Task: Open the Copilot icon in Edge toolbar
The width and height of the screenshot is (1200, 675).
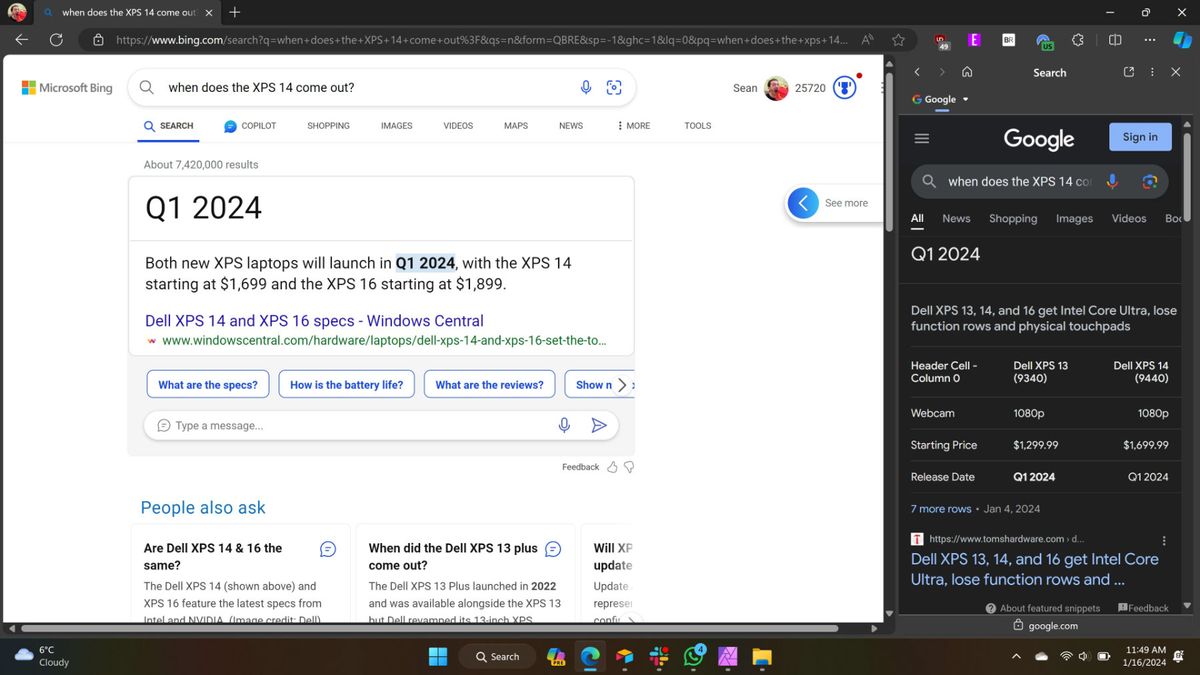Action: pos(1181,40)
